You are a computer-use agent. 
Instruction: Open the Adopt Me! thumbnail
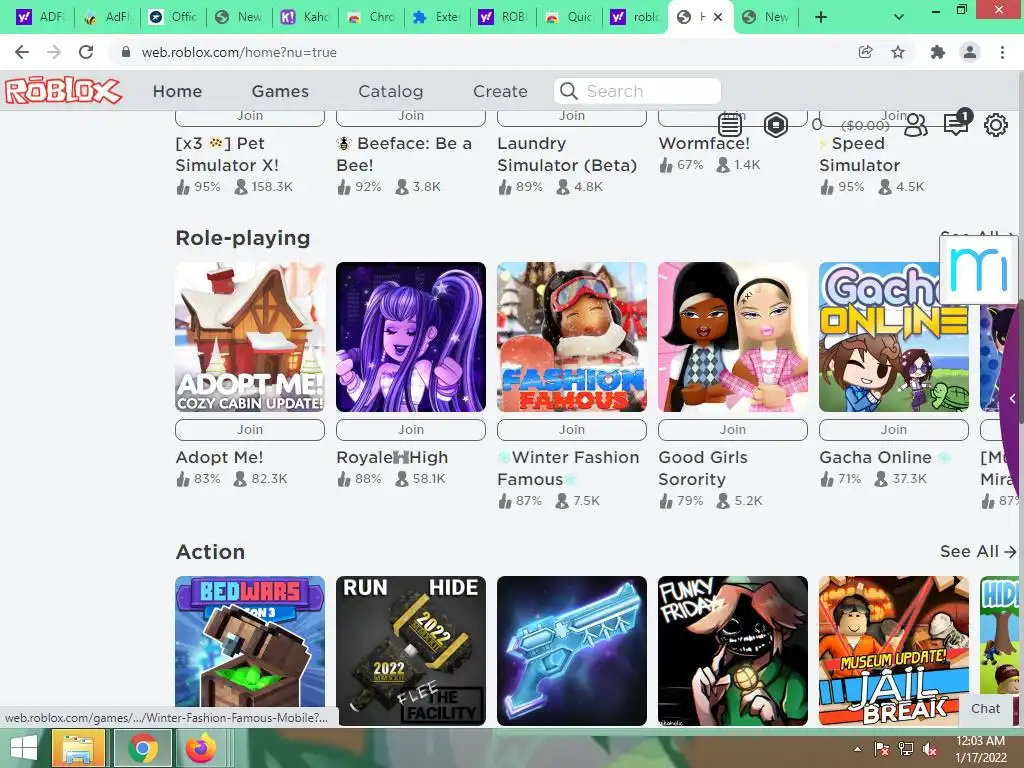249,337
